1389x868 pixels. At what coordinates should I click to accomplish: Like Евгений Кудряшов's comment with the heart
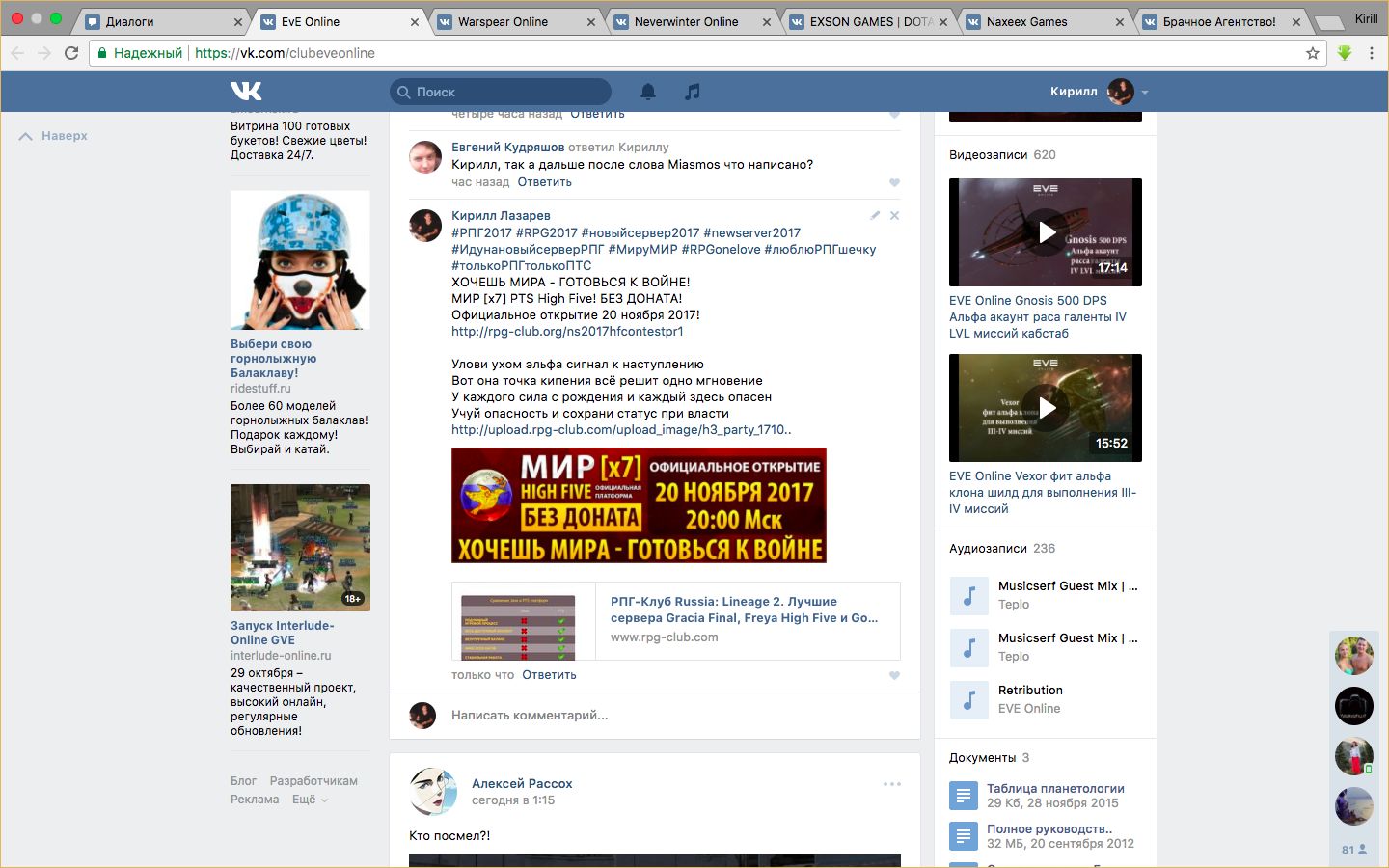(894, 182)
